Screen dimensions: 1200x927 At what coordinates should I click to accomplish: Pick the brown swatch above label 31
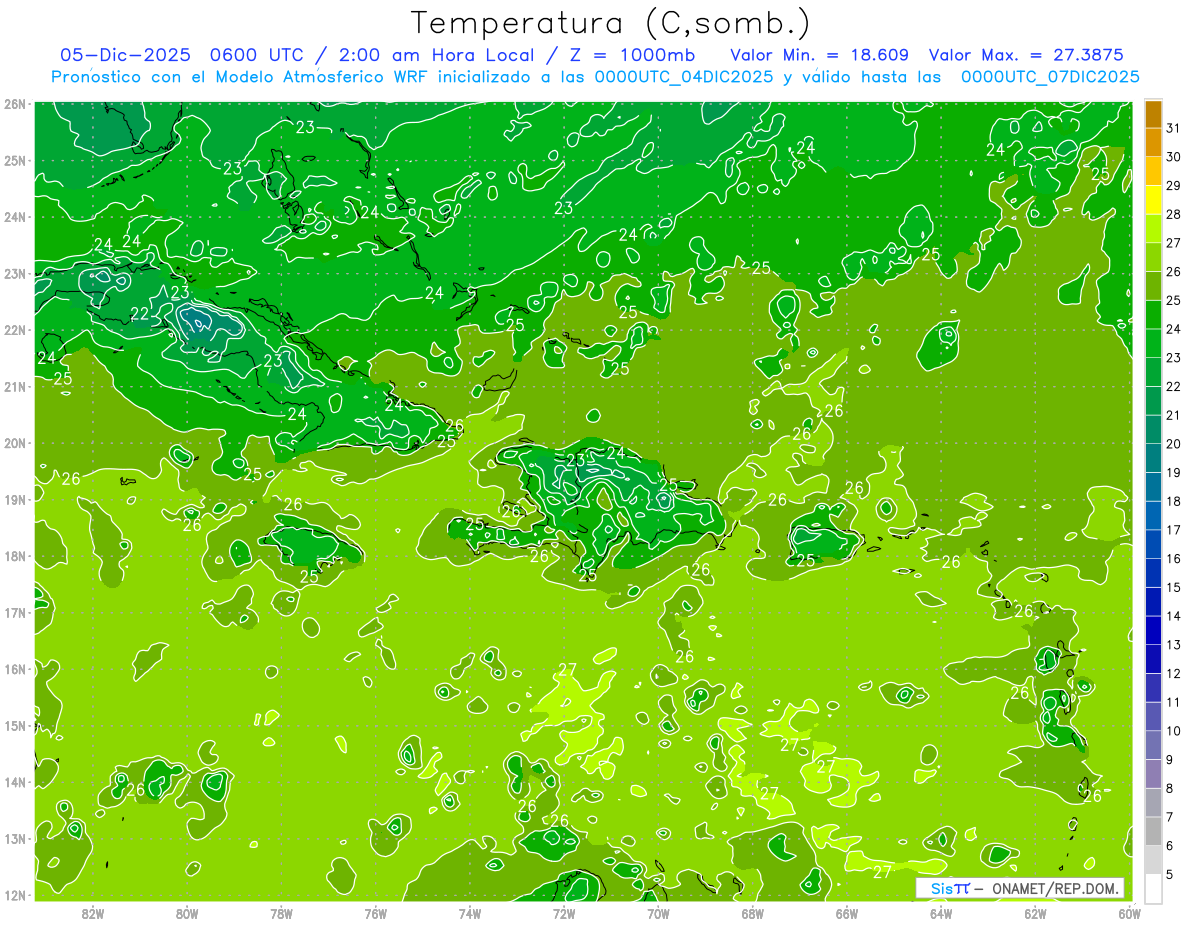(x=1153, y=114)
